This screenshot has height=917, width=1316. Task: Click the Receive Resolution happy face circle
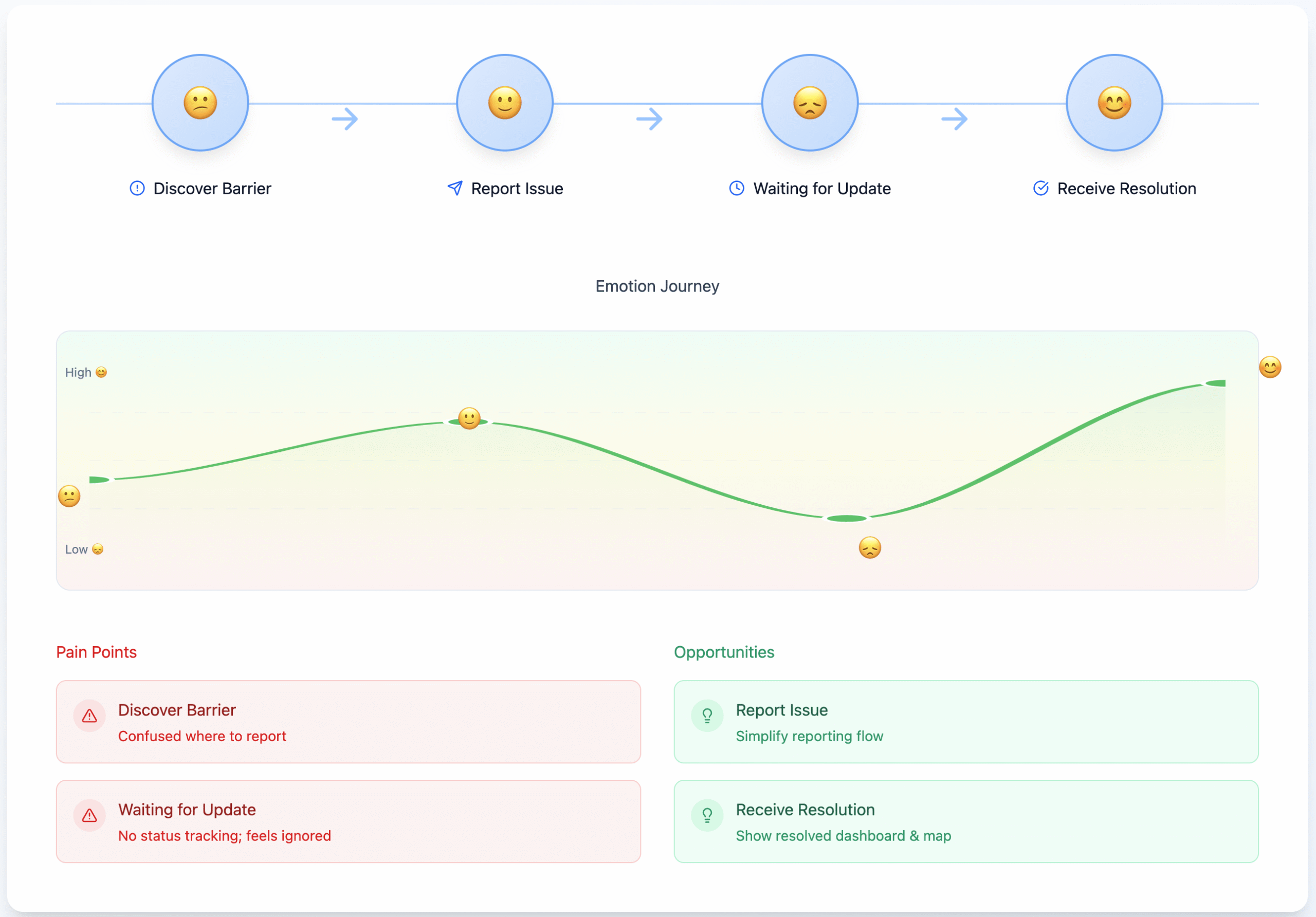1113,103
